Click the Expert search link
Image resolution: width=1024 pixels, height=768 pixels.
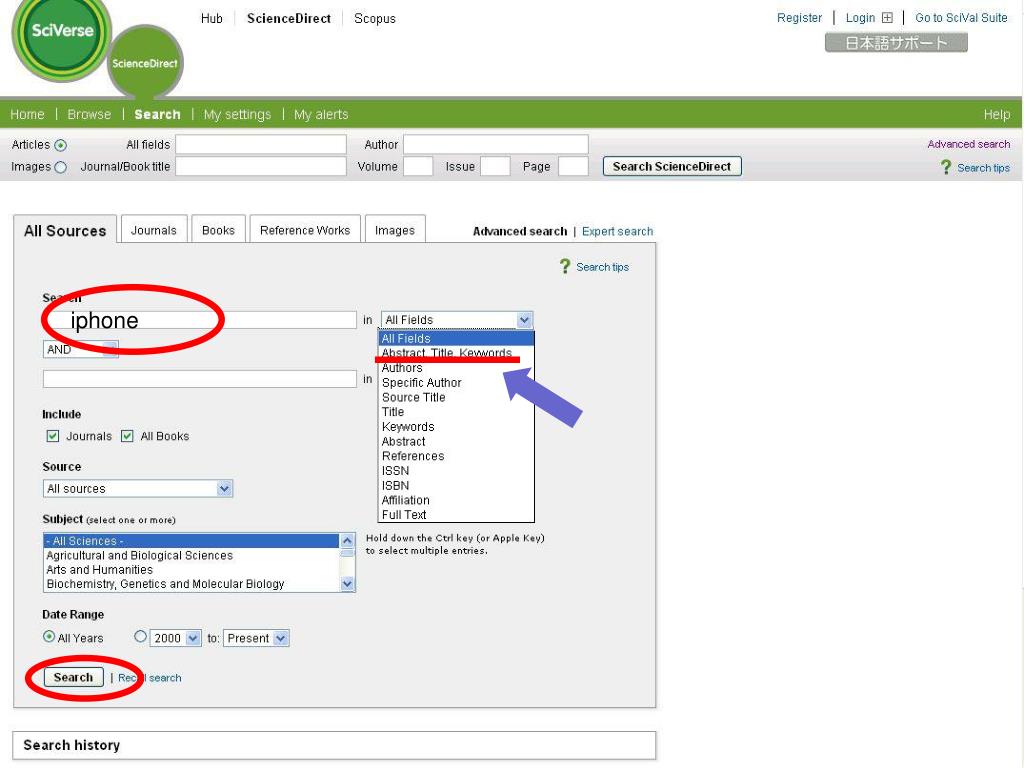tap(617, 231)
